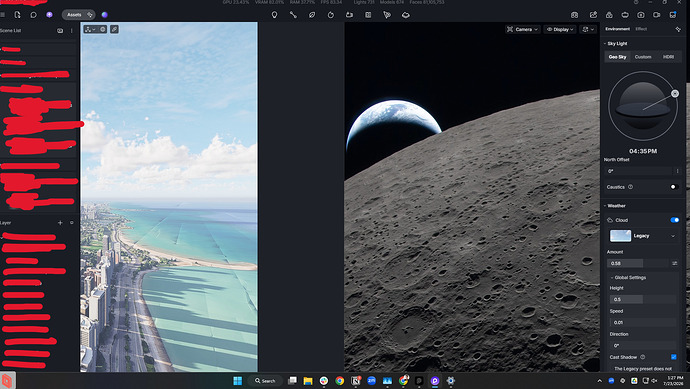The height and width of the screenshot is (389, 690).
Task: Turn off the Cloud weather toggle
Action: pyautogui.click(x=674, y=220)
